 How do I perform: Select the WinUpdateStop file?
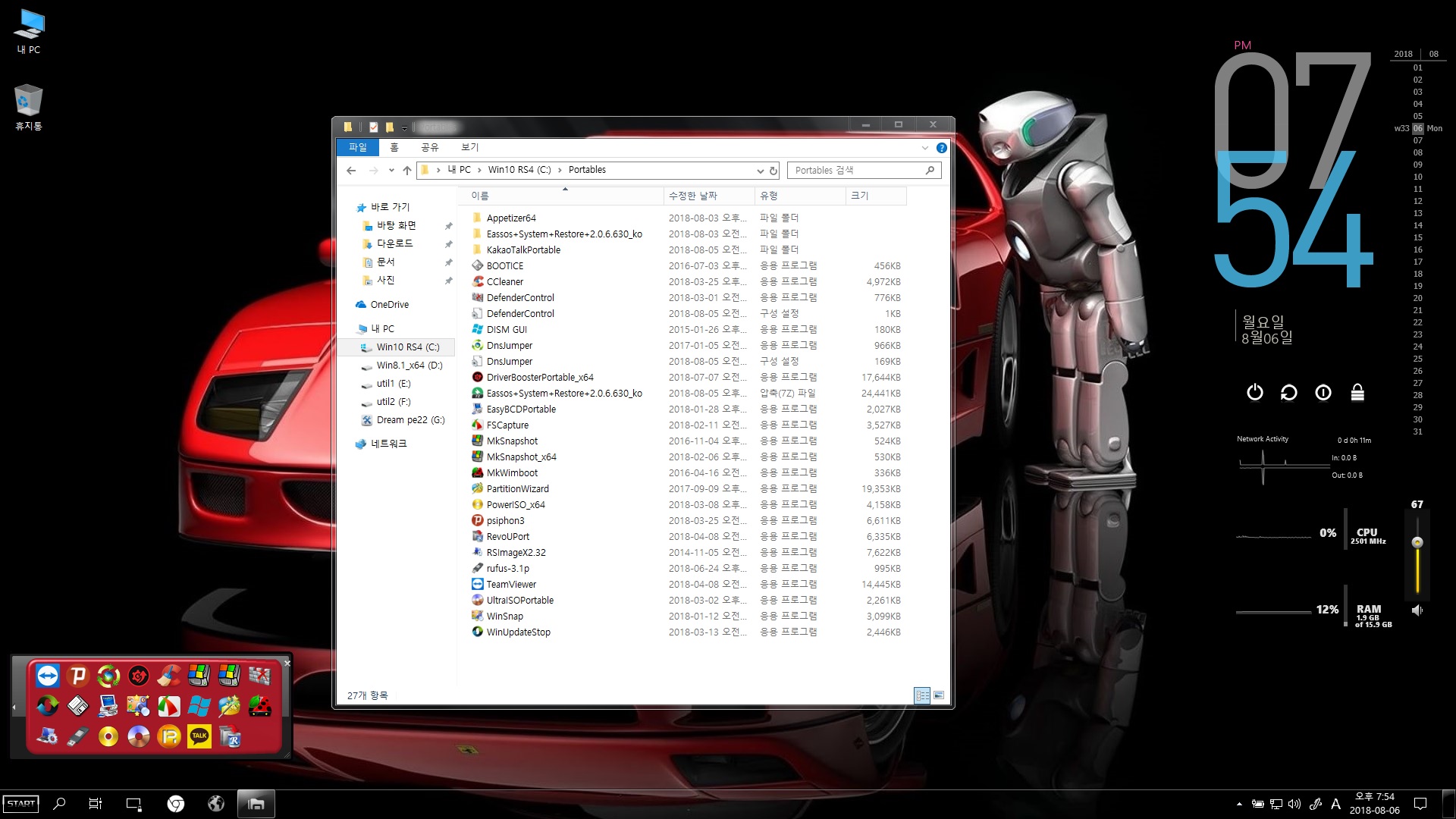(x=518, y=632)
